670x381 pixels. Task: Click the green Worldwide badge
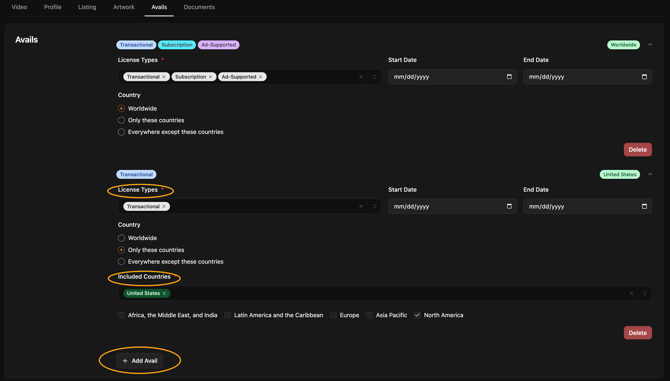click(623, 45)
